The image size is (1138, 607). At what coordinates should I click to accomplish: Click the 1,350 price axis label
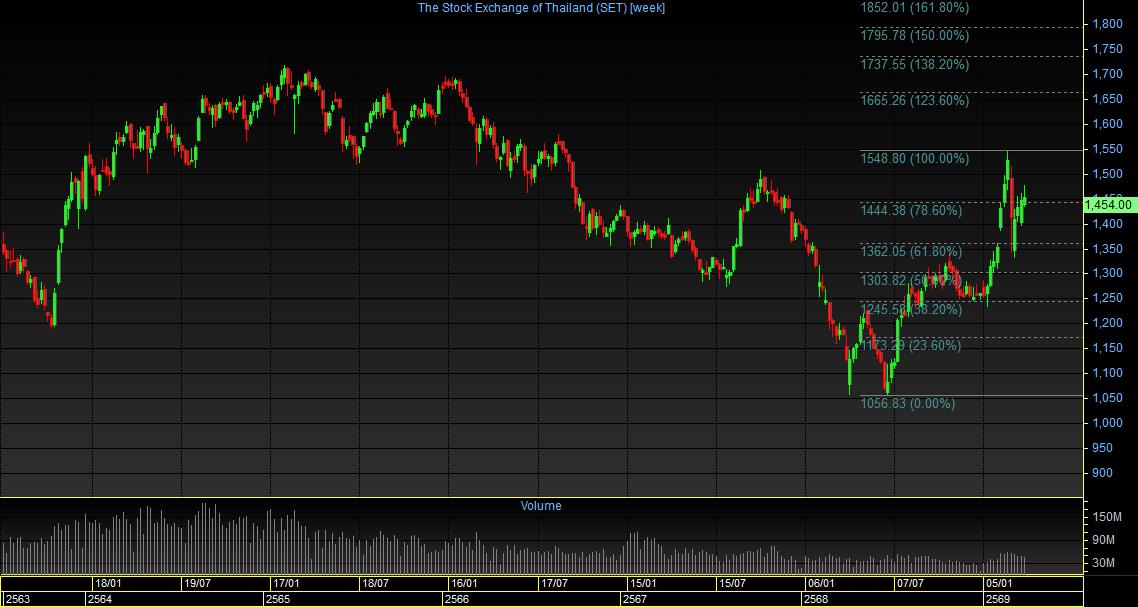[1108, 249]
